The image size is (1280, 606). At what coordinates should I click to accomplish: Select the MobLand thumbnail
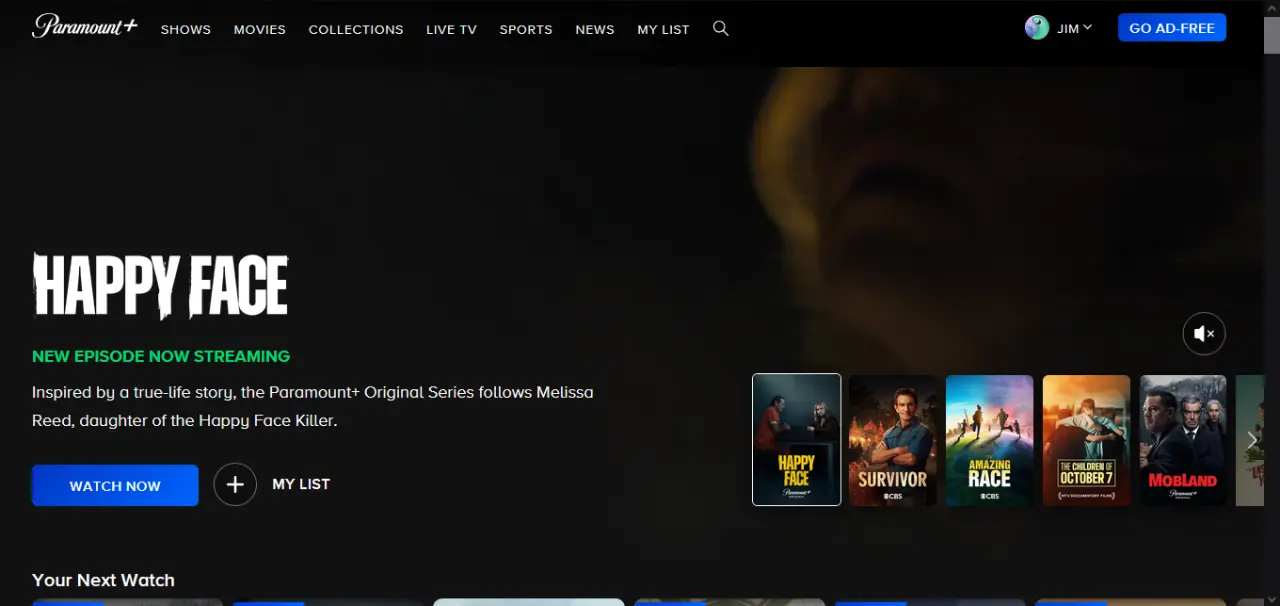click(1183, 440)
